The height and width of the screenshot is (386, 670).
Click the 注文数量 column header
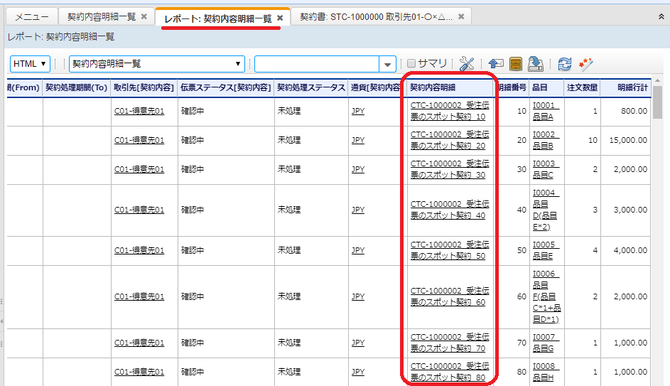point(582,88)
